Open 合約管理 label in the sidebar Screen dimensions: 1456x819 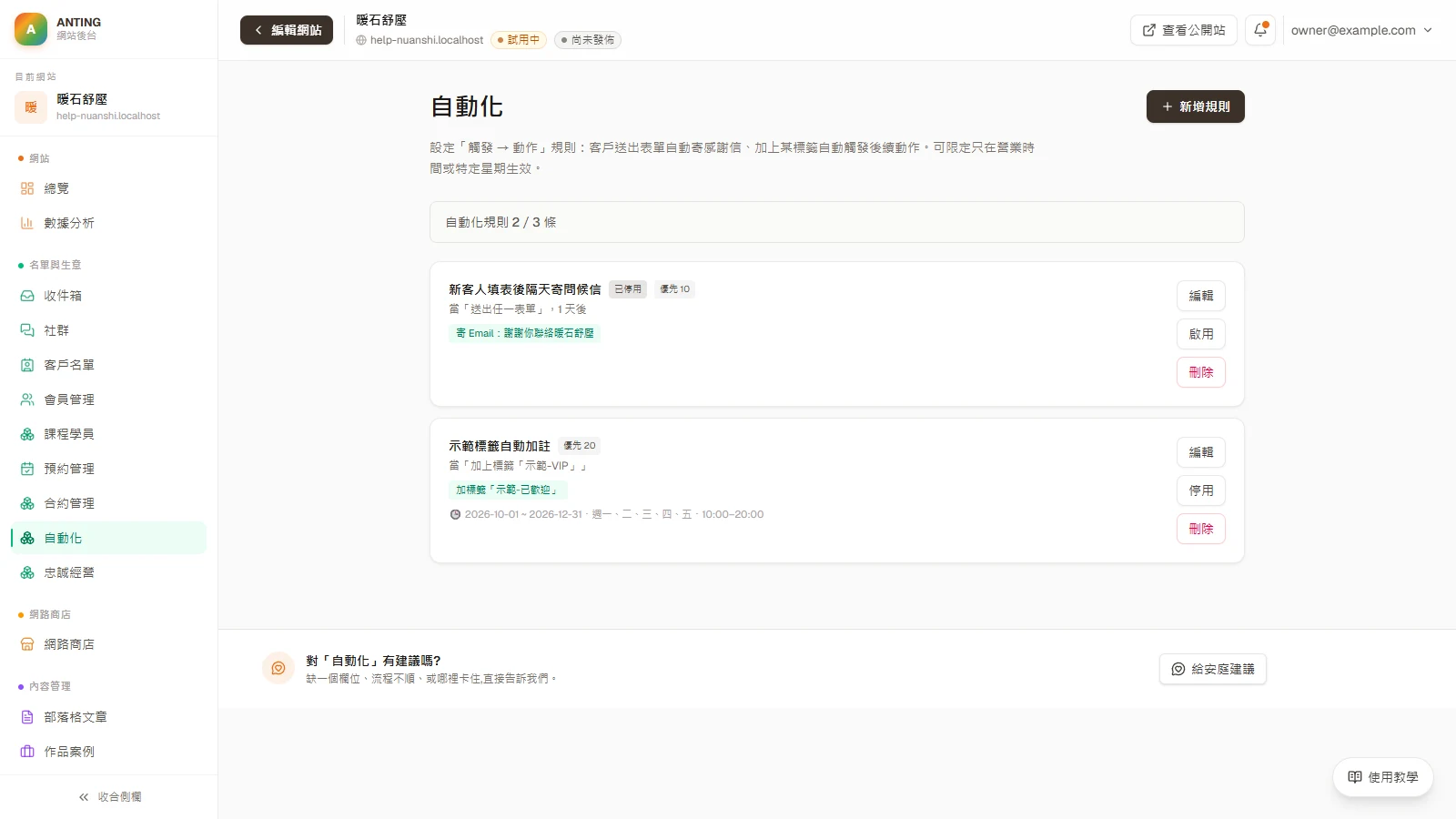[69, 503]
